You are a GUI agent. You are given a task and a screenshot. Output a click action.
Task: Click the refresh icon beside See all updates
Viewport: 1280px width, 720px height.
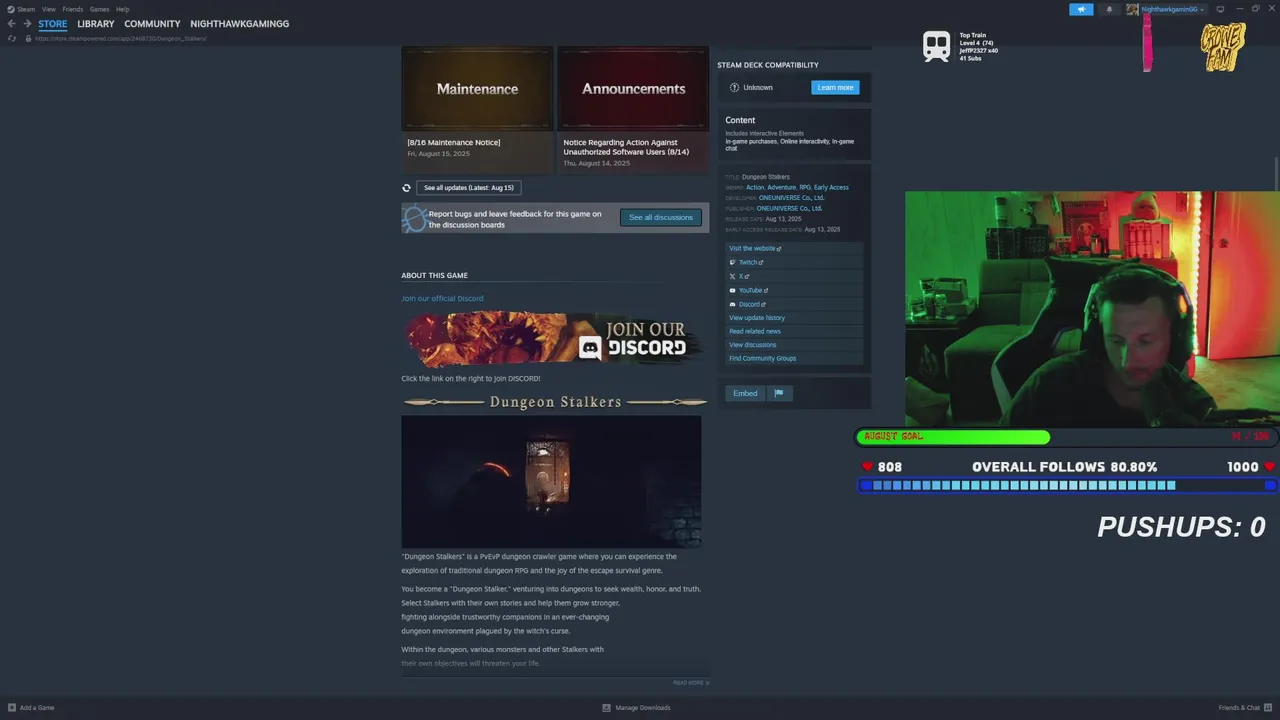(406, 188)
